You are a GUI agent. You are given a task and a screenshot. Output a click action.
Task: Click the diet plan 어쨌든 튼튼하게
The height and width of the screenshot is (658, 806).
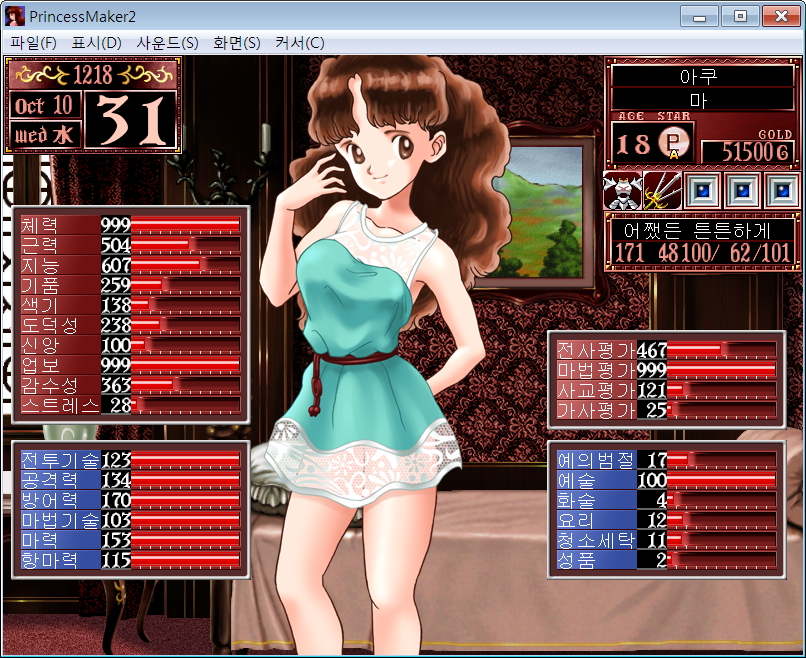pos(701,231)
